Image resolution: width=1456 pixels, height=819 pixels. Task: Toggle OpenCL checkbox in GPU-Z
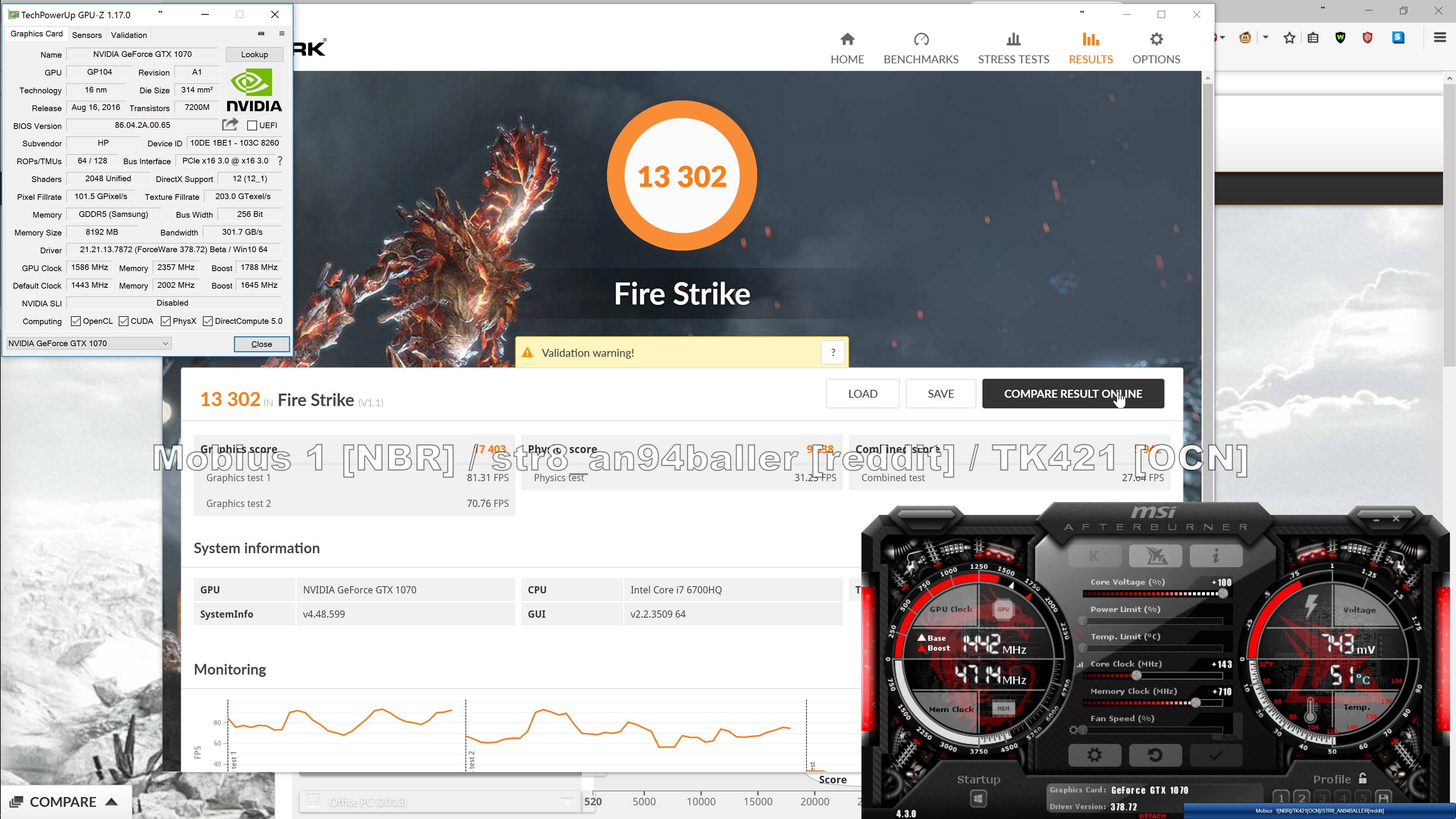(76, 321)
